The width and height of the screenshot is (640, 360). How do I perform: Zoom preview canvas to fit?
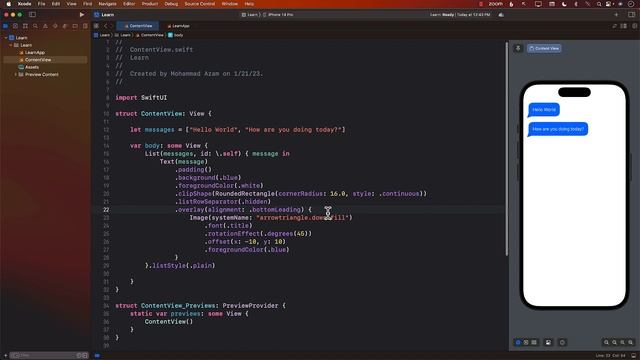(x=622, y=342)
